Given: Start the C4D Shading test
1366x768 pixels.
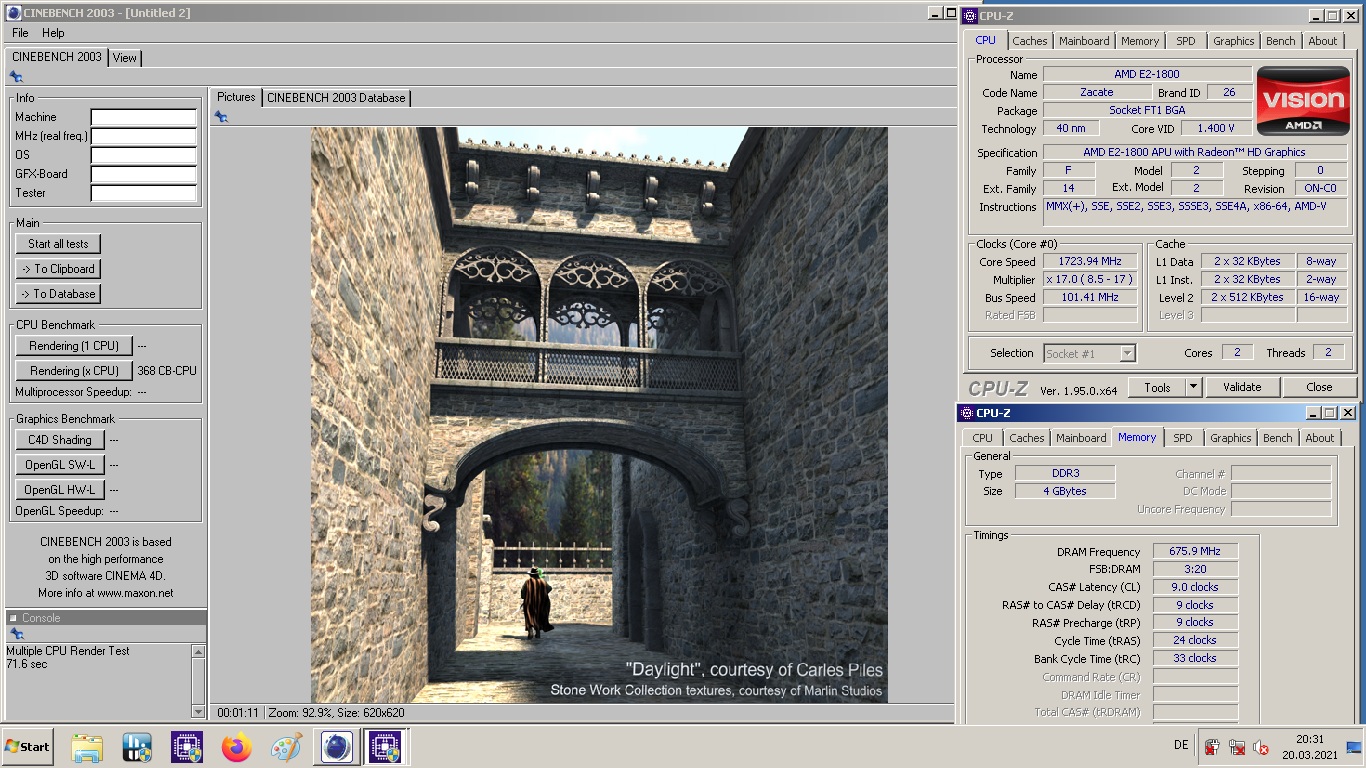Looking at the screenshot, I should (x=60, y=440).
